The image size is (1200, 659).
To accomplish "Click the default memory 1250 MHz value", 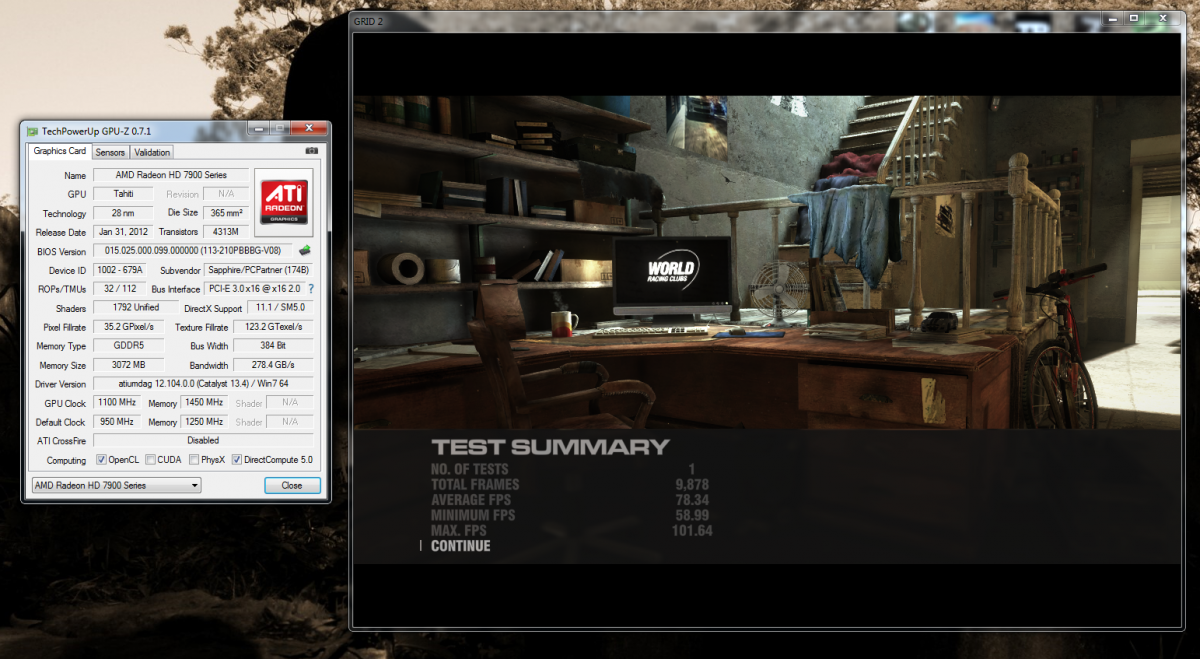I will coord(203,422).
